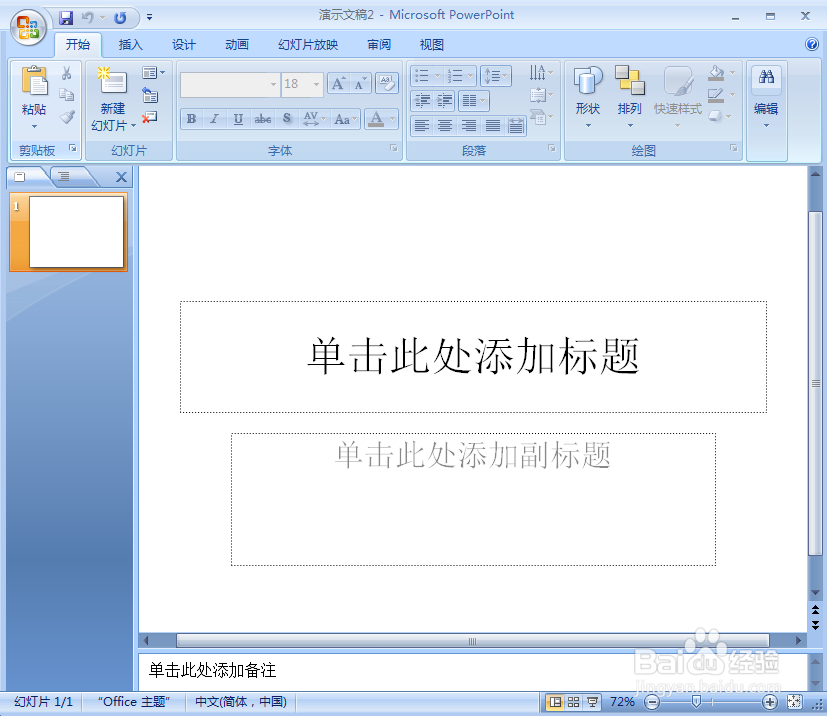Click the Distributed alignment icon
Screen dimensions: 827x716
click(516, 125)
